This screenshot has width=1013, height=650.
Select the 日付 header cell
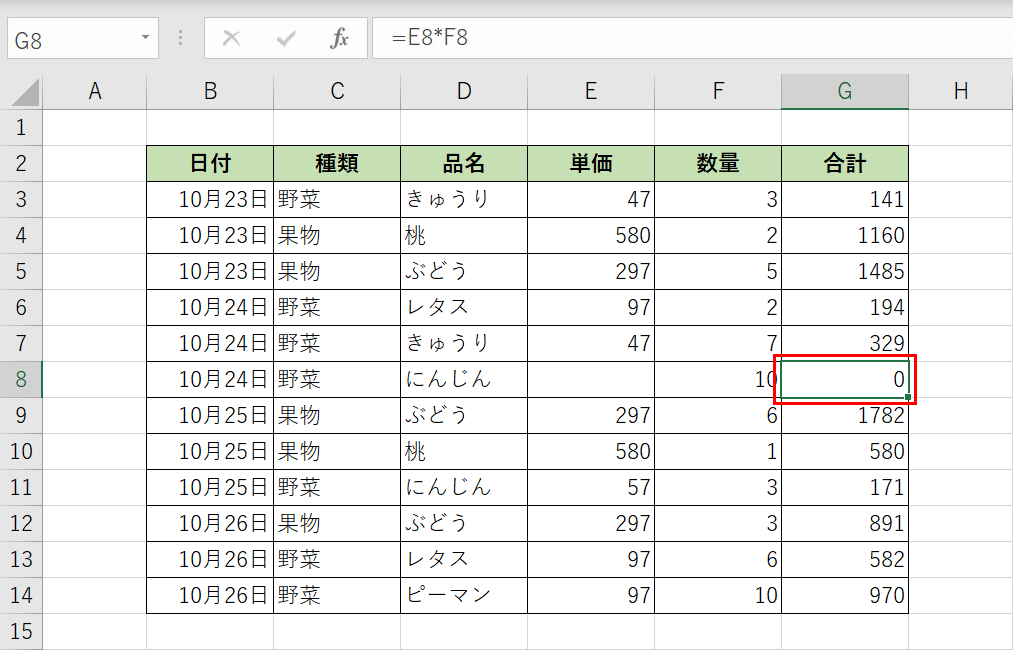pos(210,163)
